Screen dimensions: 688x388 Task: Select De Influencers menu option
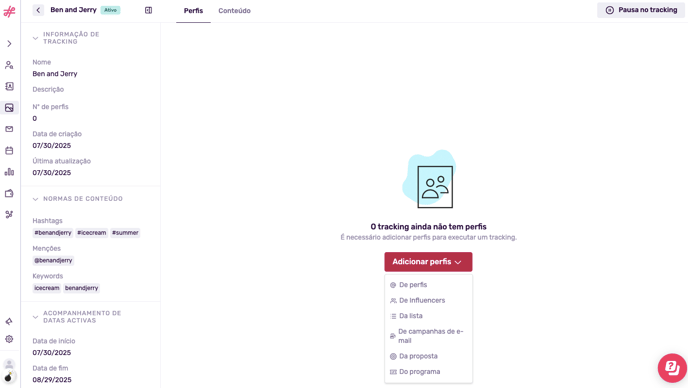[x=428, y=301]
